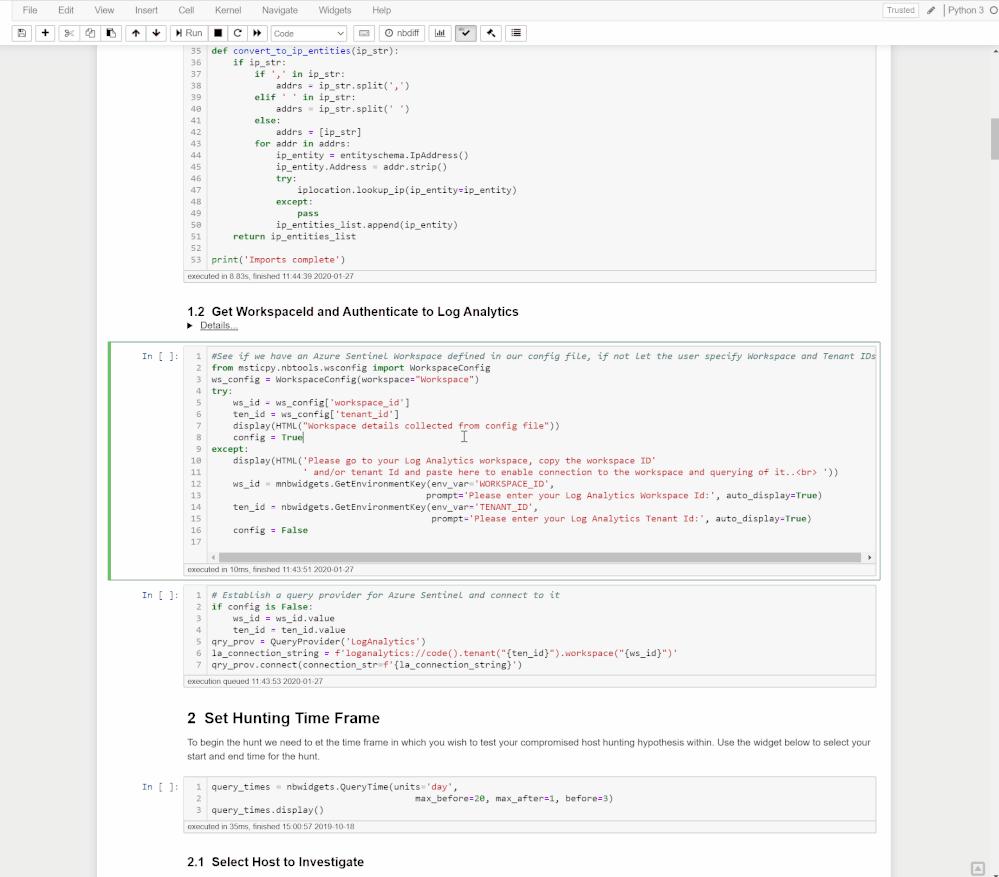Screen dimensions: 999x877
Task: Select the In [ ] prompt of query provider cell
Action: (x=160, y=595)
